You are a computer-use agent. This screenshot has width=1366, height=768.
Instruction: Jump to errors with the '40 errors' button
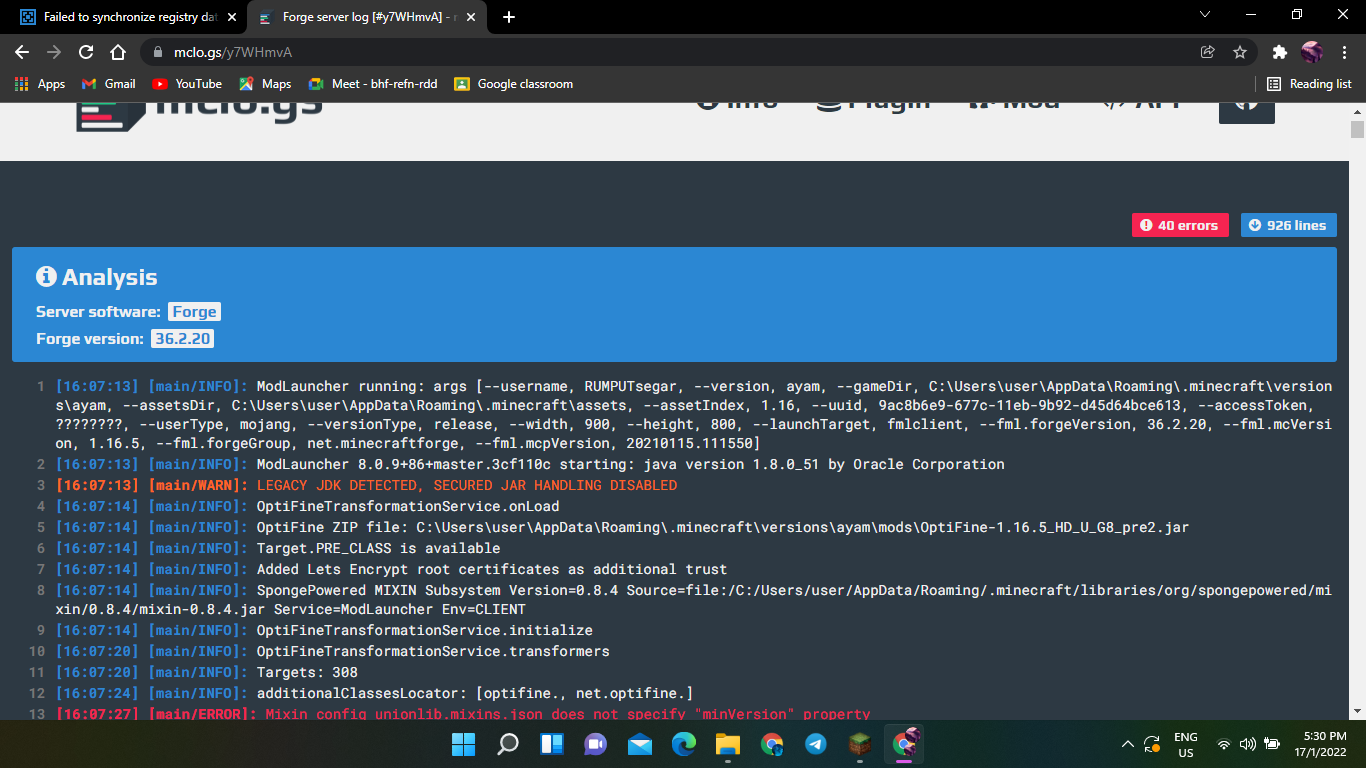(1179, 225)
